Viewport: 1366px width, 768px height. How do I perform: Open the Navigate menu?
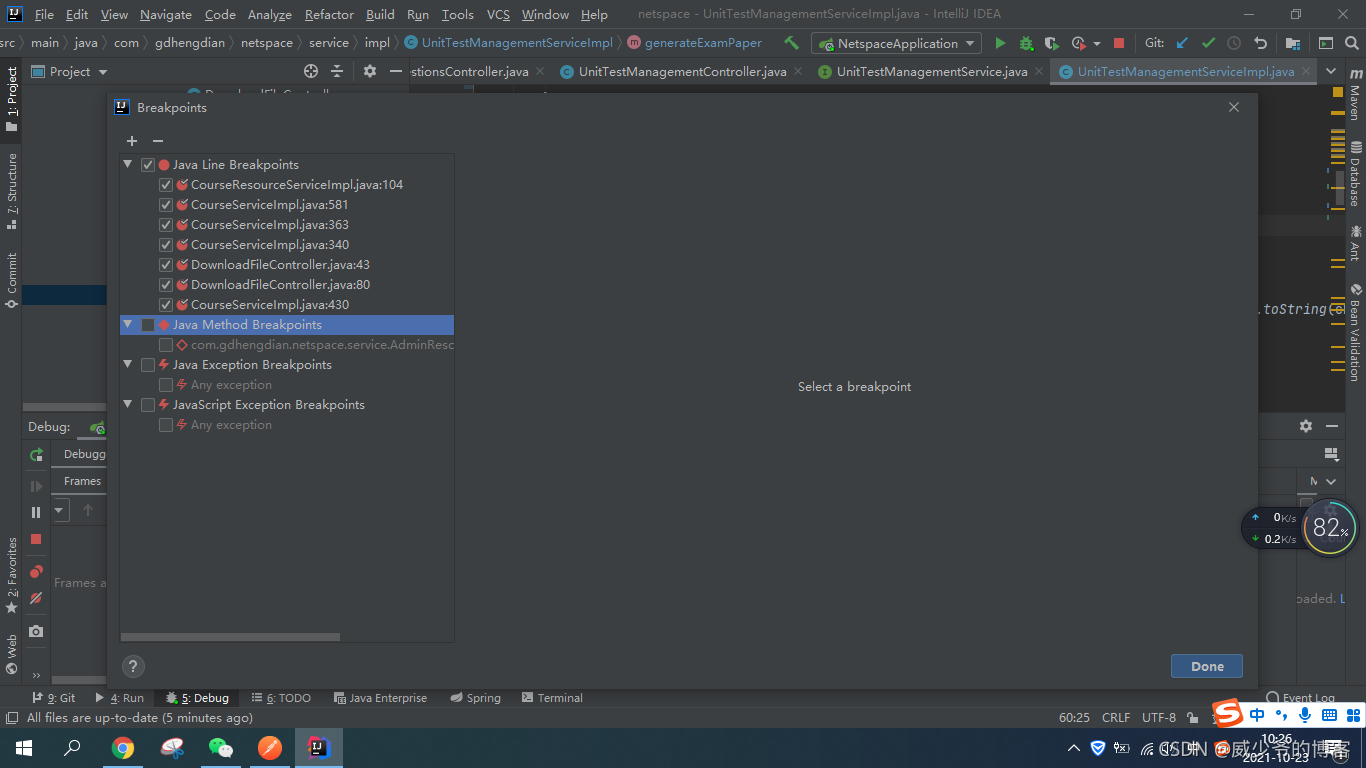tap(165, 14)
